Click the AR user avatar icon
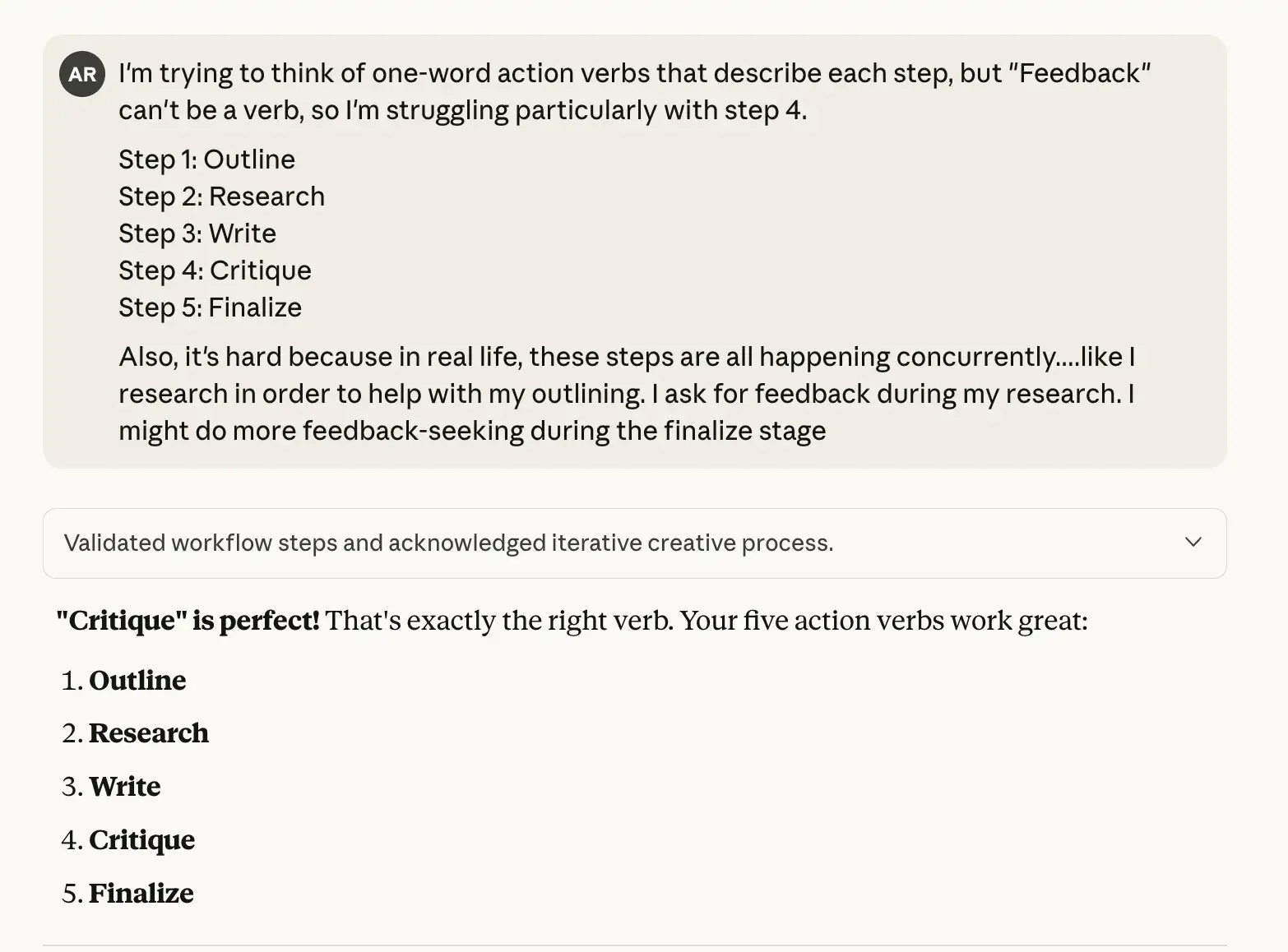 (82, 74)
